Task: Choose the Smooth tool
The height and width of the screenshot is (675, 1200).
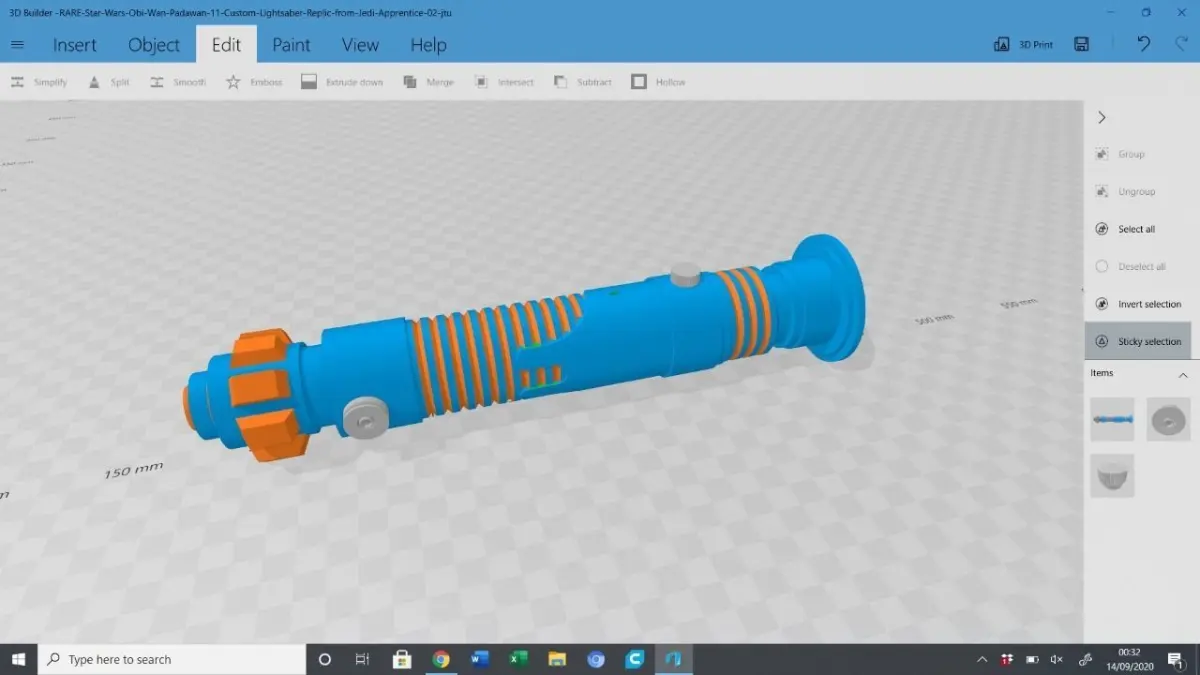Action: [x=178, y=82]
